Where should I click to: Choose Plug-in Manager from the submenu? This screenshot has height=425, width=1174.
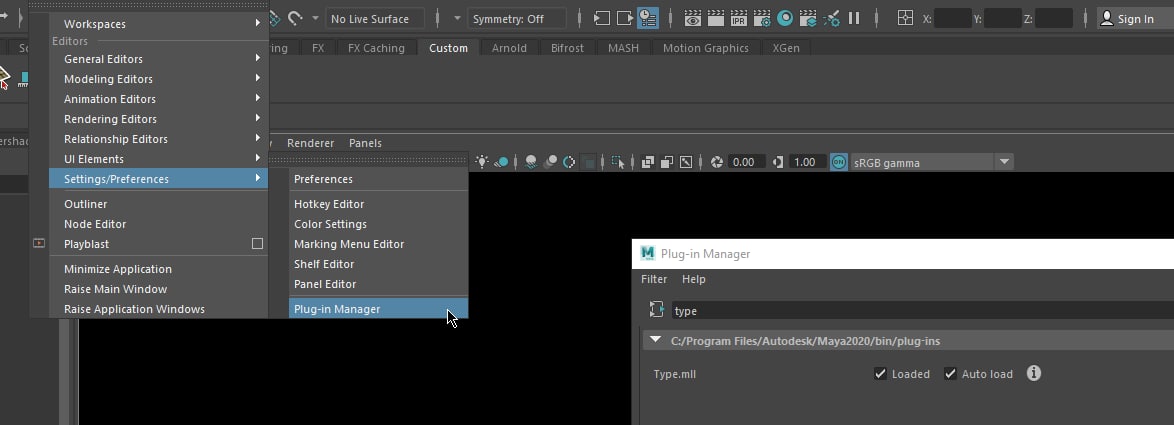[x=379, y=308]
